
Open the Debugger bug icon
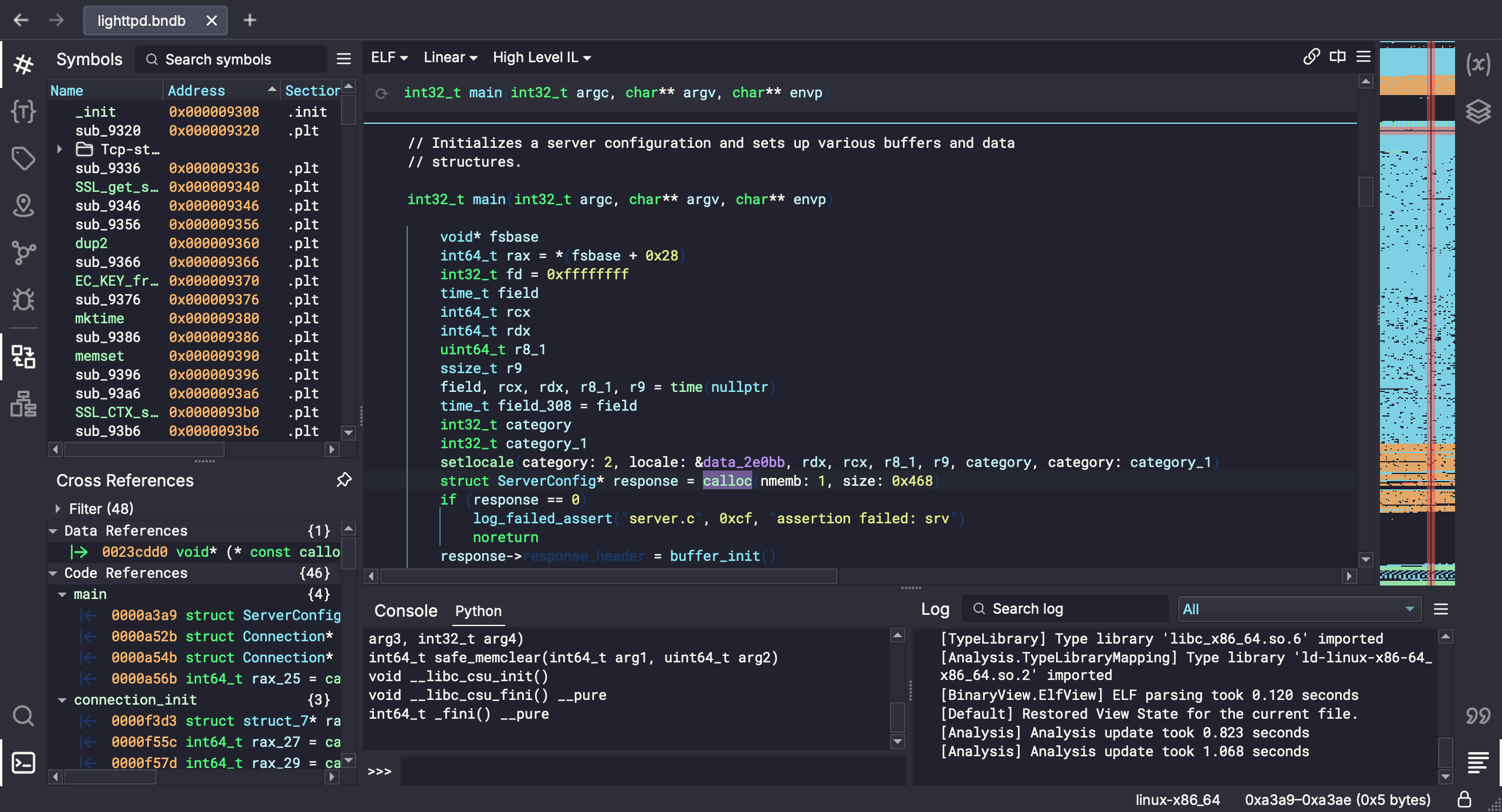point(23,300)
